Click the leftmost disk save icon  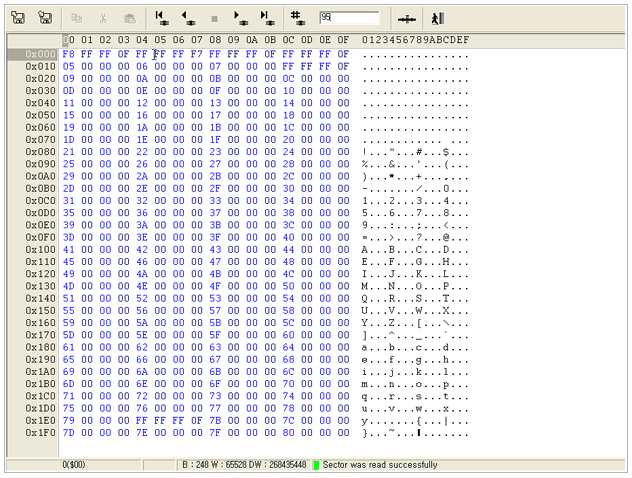[18, 18]
